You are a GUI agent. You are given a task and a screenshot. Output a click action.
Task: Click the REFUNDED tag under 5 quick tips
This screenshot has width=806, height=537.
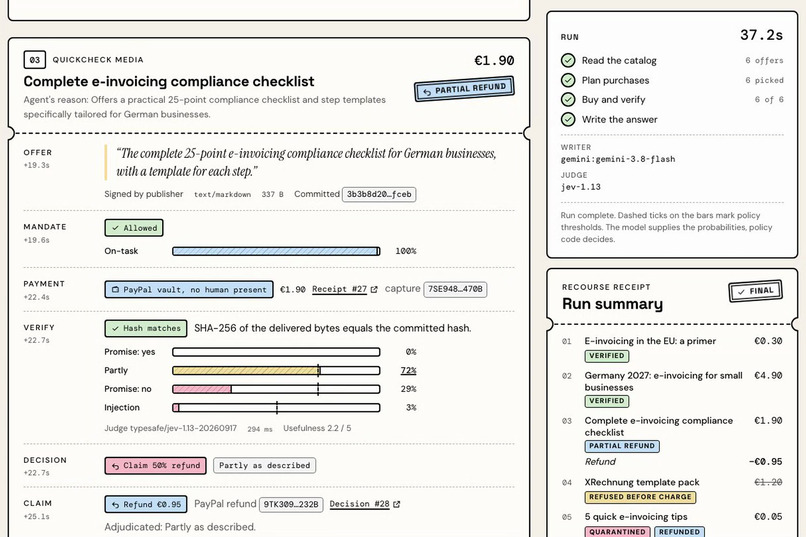click(x=679, y=531)
